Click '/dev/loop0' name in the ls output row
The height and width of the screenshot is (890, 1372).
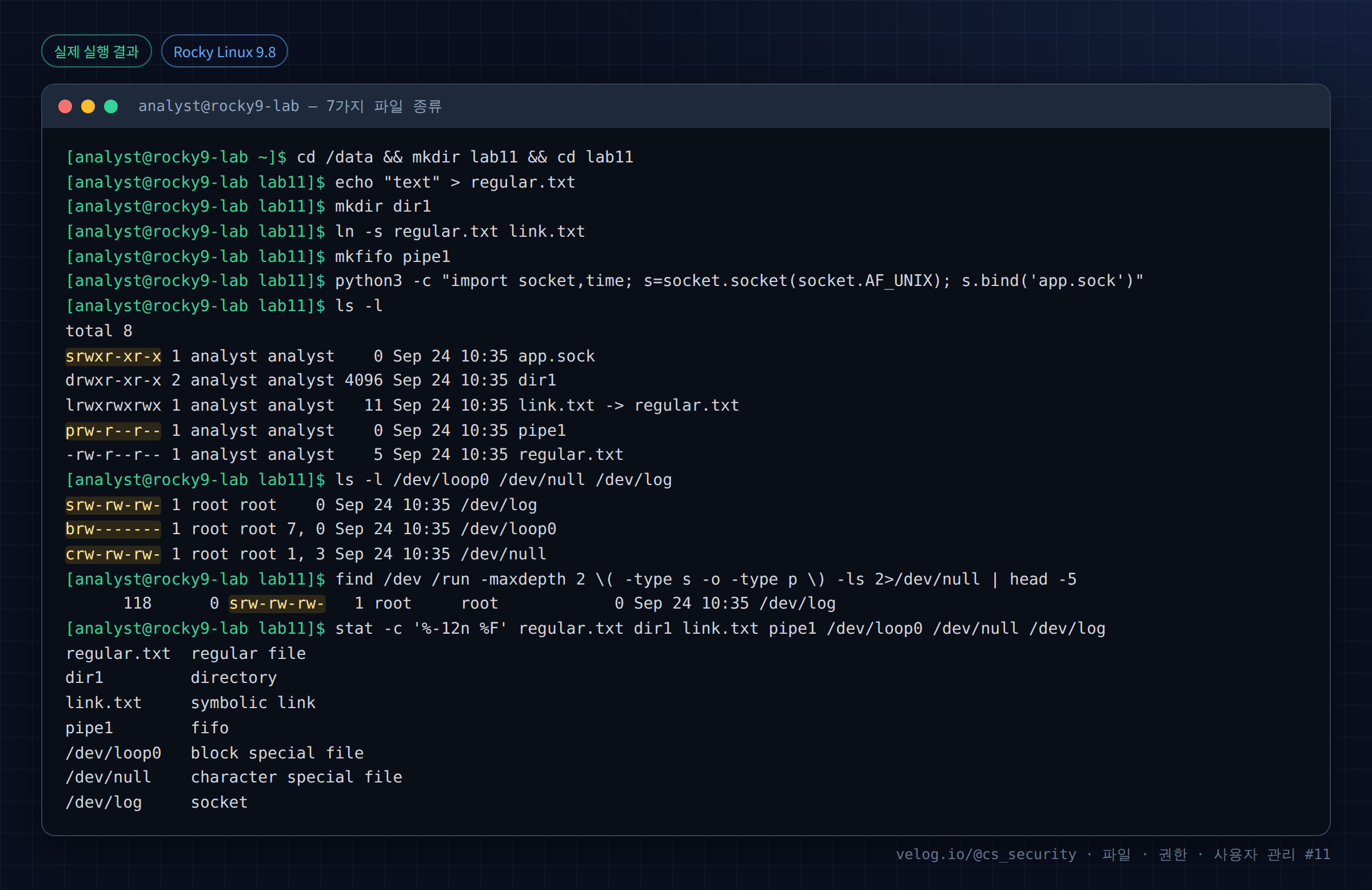point(508,529)
